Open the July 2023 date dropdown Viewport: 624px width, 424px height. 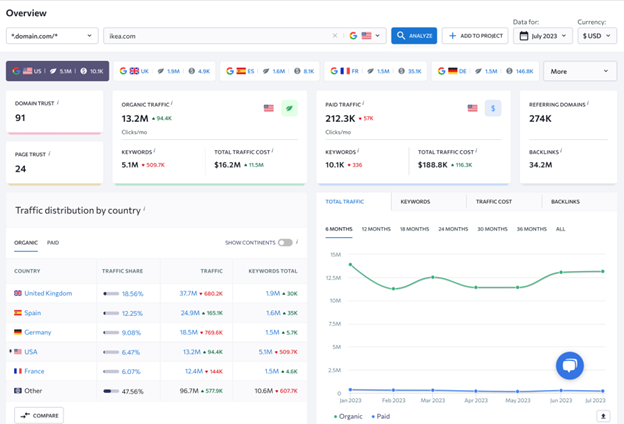[543, 36]
